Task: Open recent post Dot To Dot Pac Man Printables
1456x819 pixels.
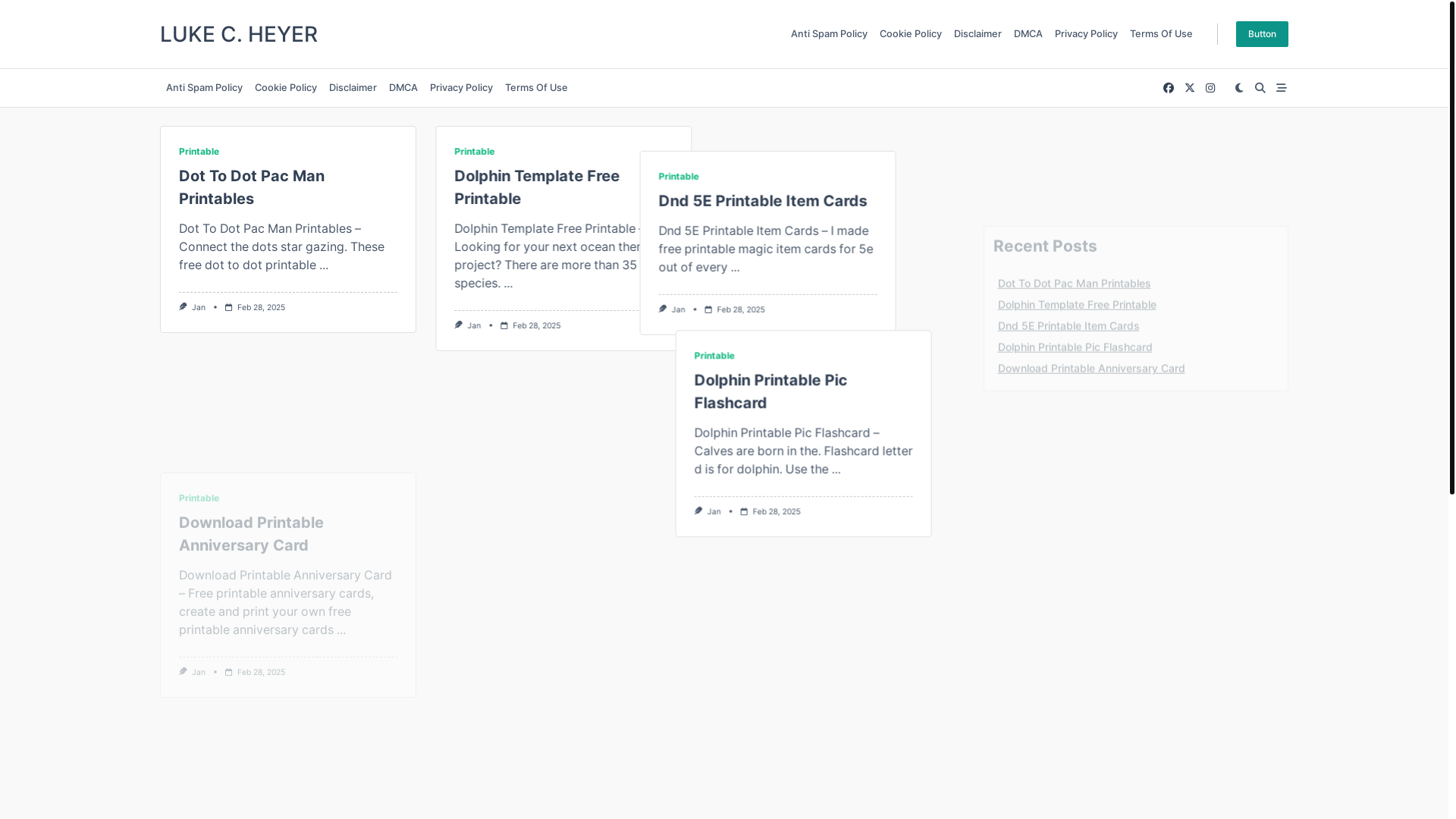Action: click(1074, 284)
